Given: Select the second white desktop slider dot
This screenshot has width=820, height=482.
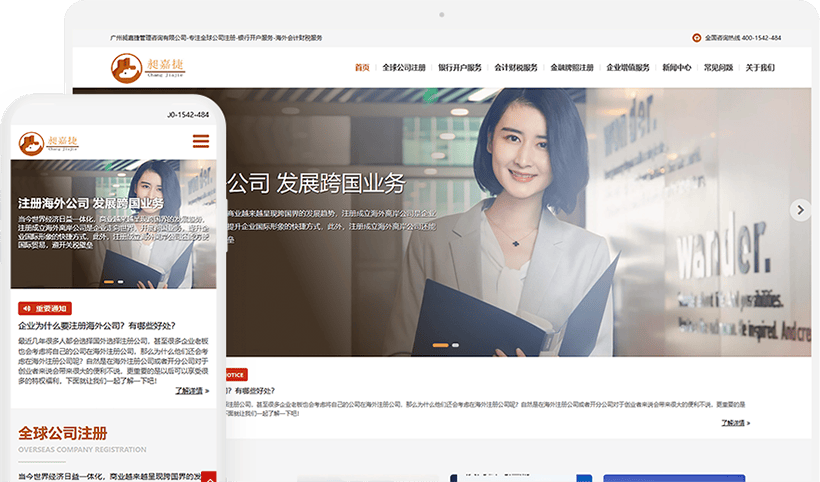Looking at the screenshot, I should (455, 345).
